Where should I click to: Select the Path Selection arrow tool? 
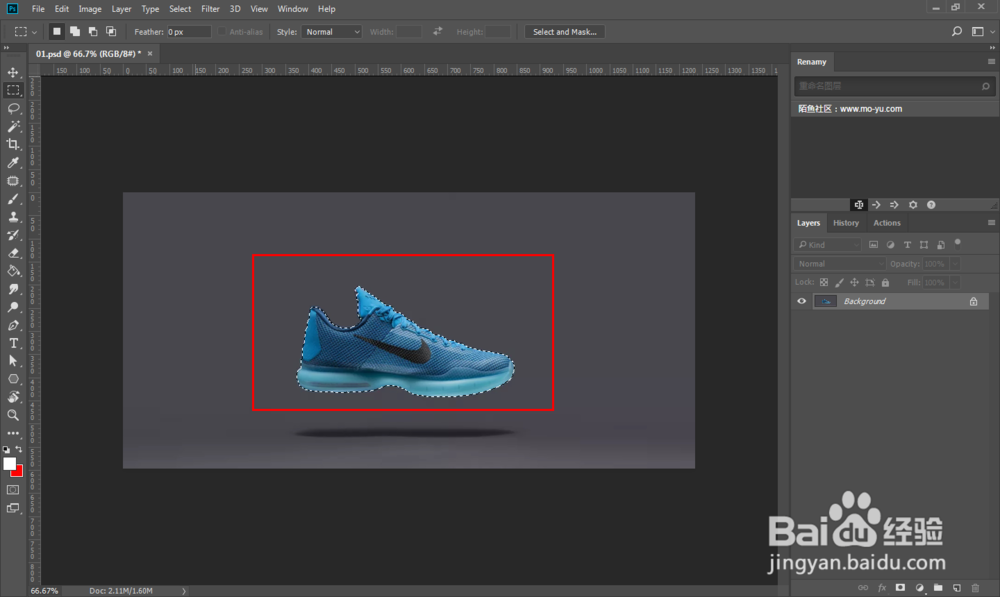point(13,361)
